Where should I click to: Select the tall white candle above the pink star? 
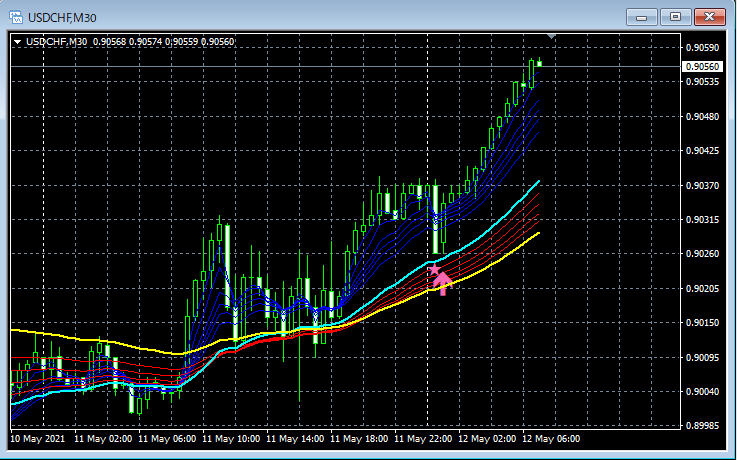436,219
